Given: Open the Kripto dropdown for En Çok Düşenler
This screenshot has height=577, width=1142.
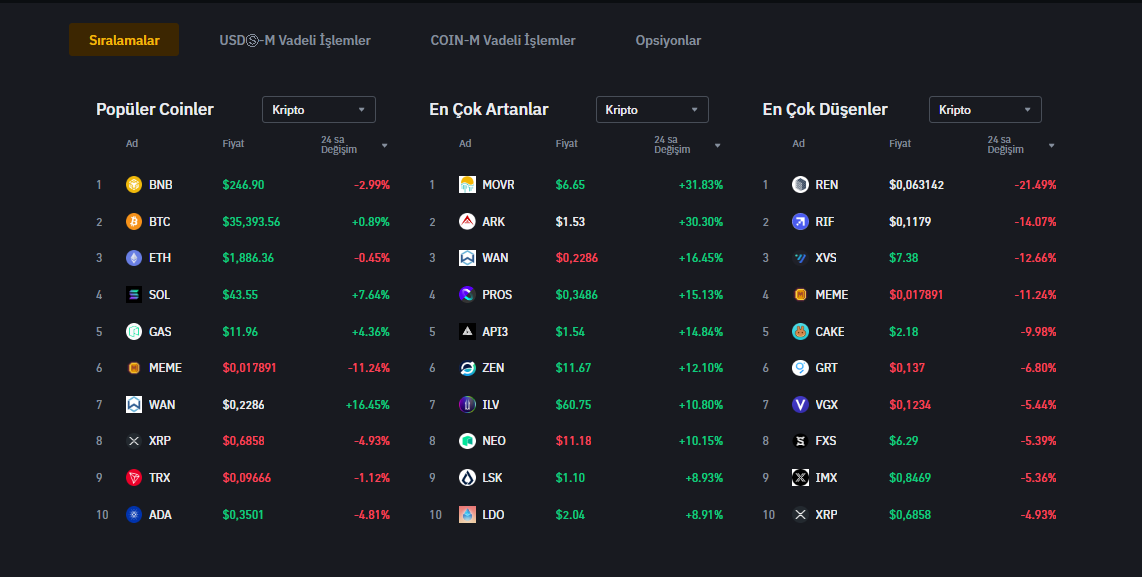Looking at the screenshot, I should click(985, 110).
